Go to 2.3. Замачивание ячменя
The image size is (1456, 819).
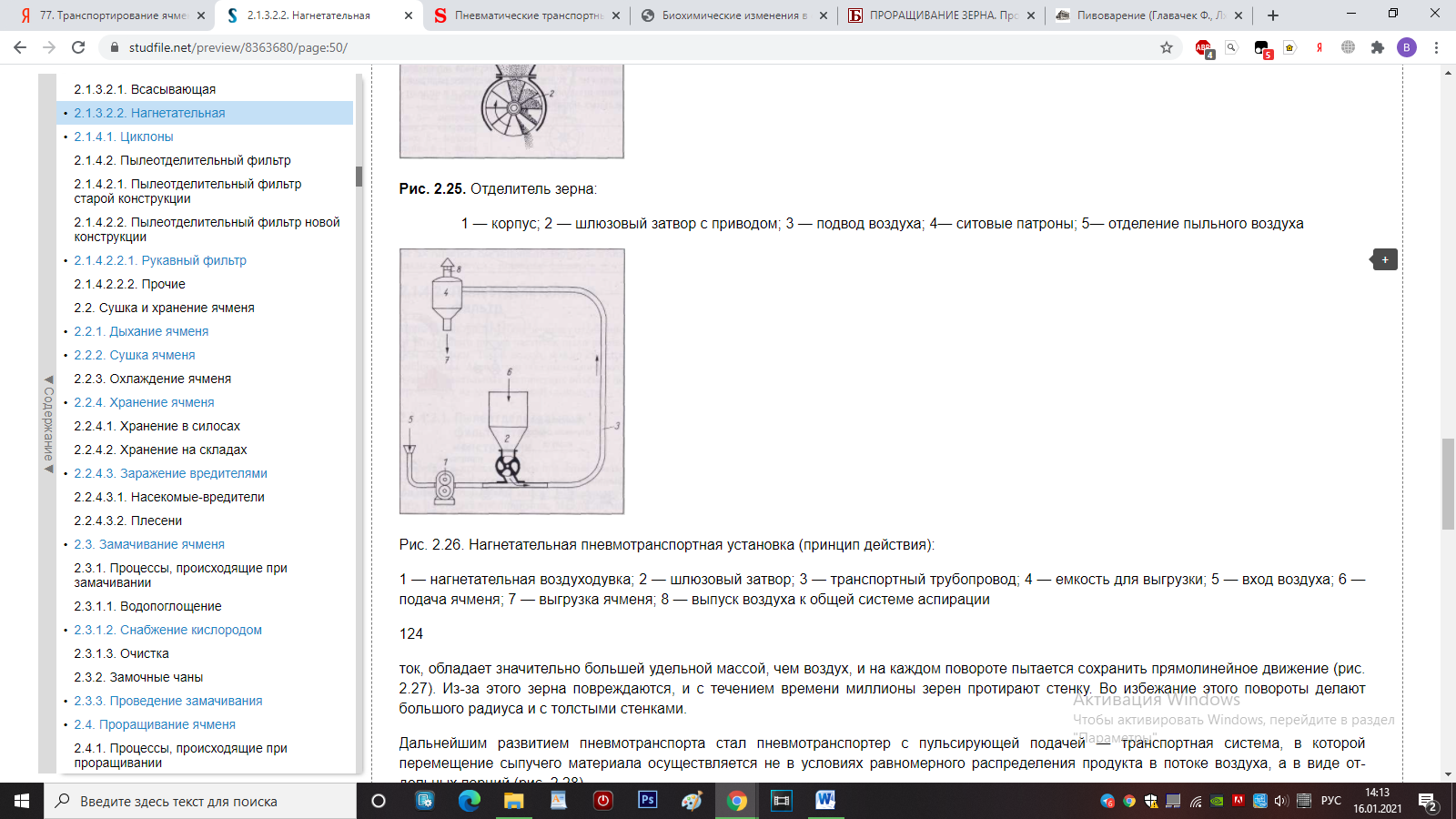(x=149, y=544)
